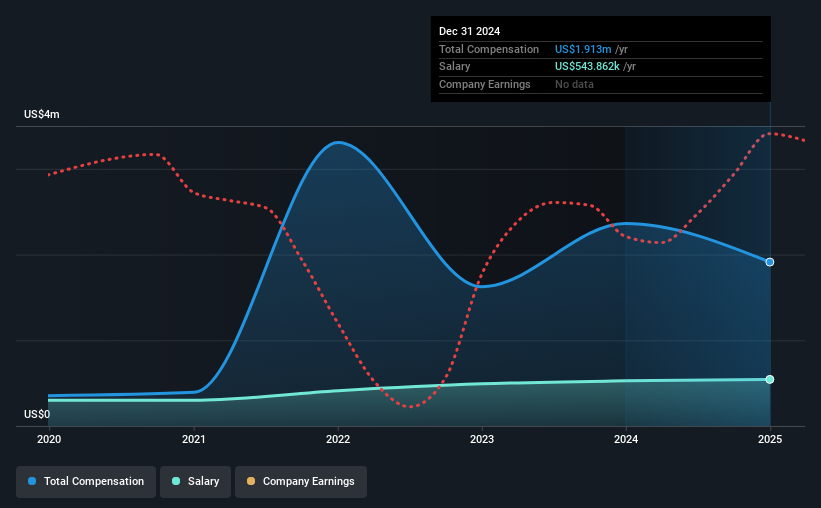Click the 2022 x-axis label
Screen dimensions: 821x508
click(x=338, y=439)
